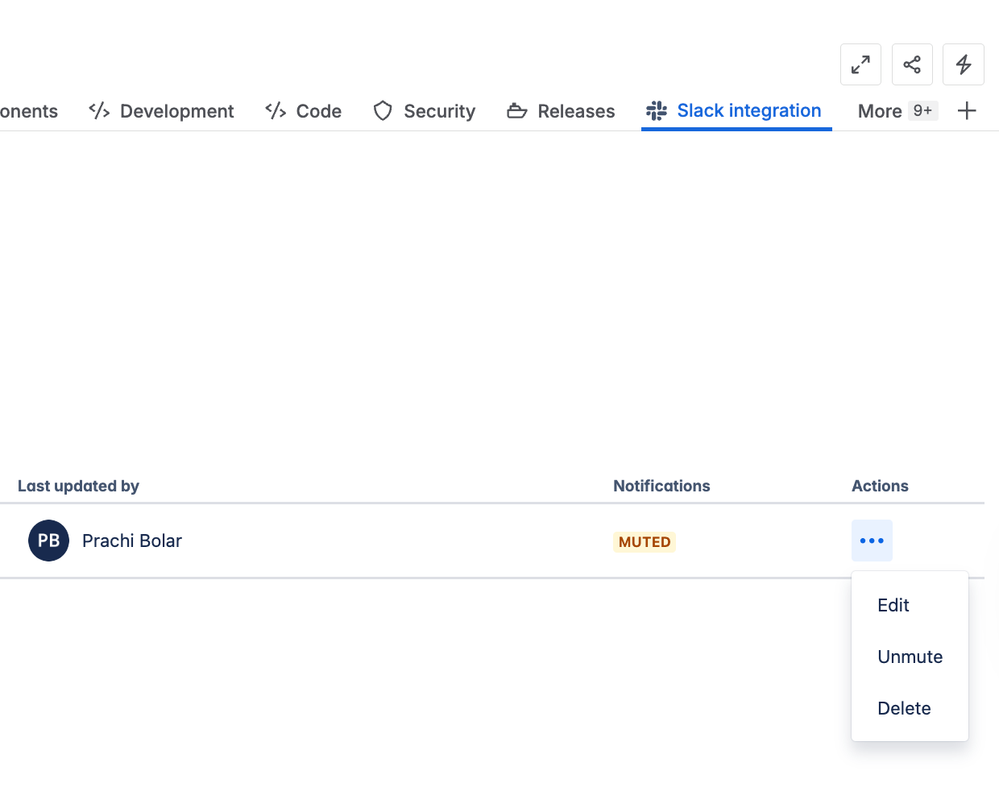Click the Last updated by column header
The width and height of the screenshot is (999, 812).
(78, 486)
